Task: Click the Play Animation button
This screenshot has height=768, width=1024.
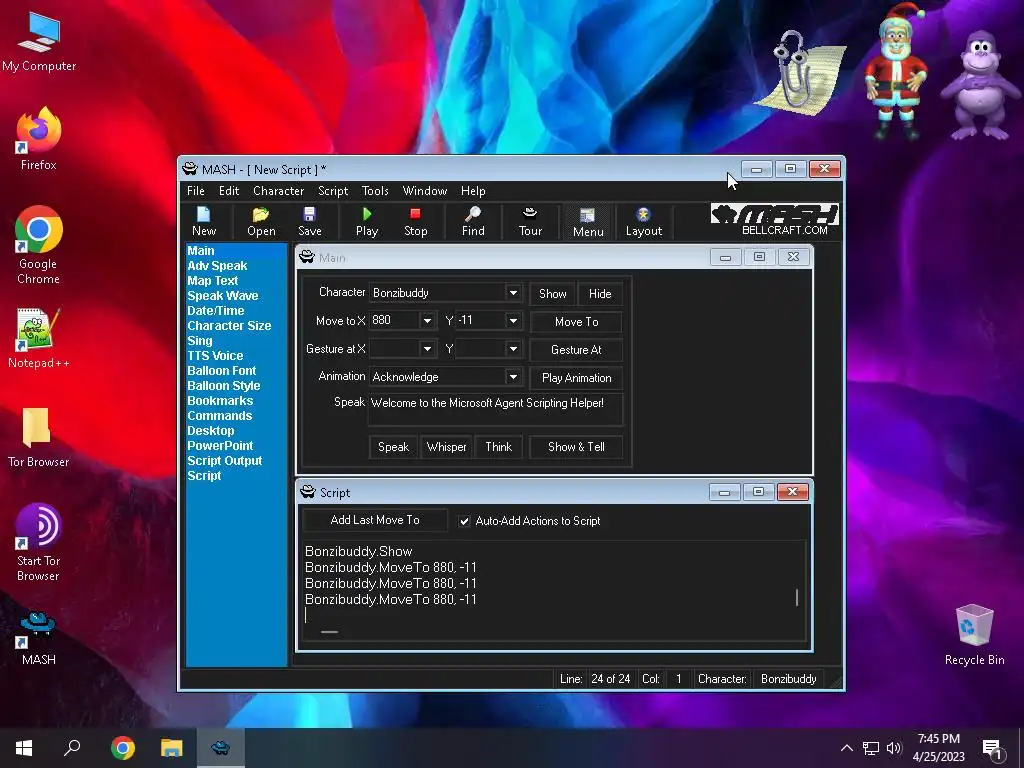Action: (576, 378)
